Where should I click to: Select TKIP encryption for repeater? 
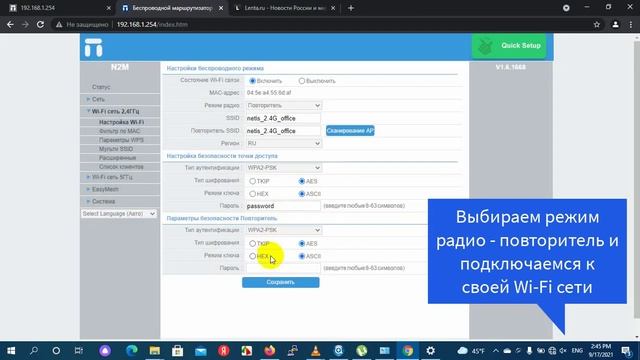click(252, 243)
